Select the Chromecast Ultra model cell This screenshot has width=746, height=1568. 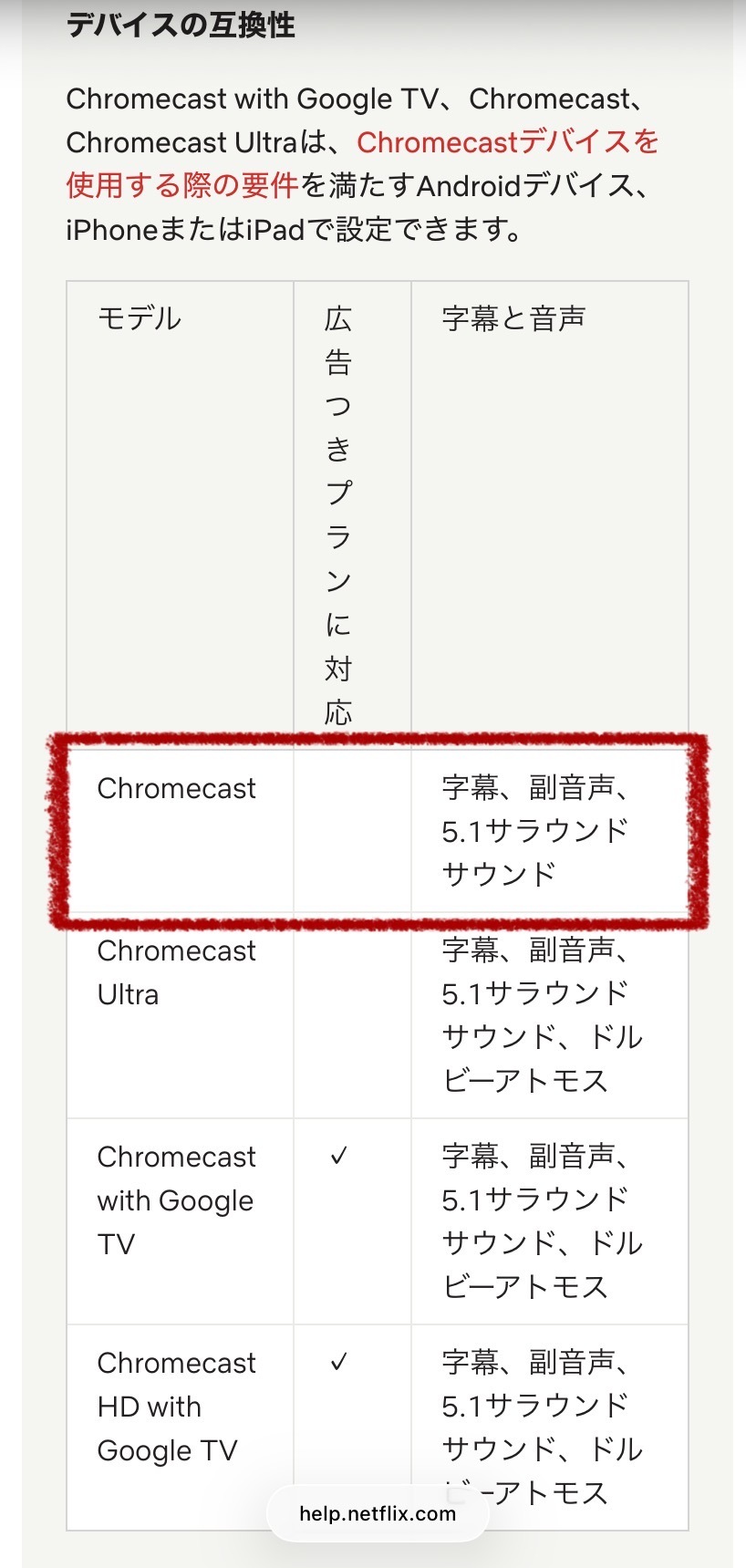click(176, 972)
